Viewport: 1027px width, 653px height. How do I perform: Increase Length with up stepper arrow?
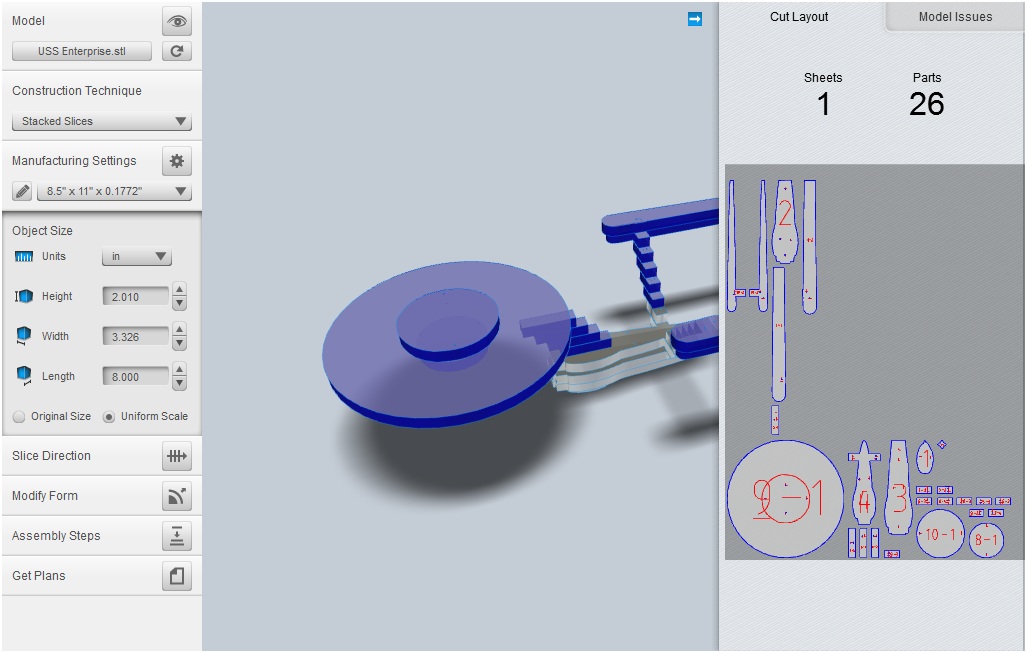pyautogui.click(x=179, y=369)
